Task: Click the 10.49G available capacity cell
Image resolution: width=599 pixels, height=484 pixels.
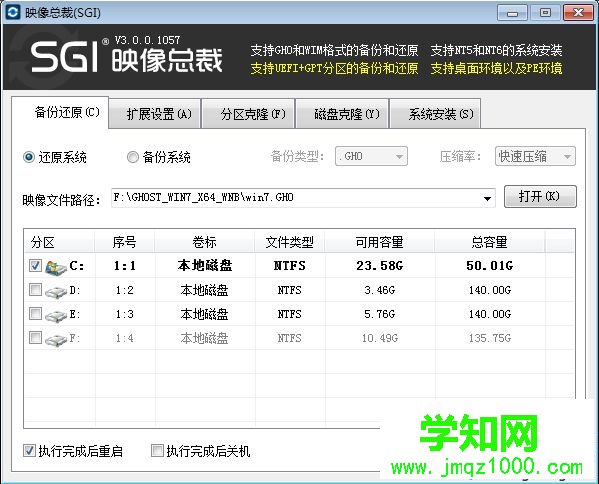Action: click(380, 338)
